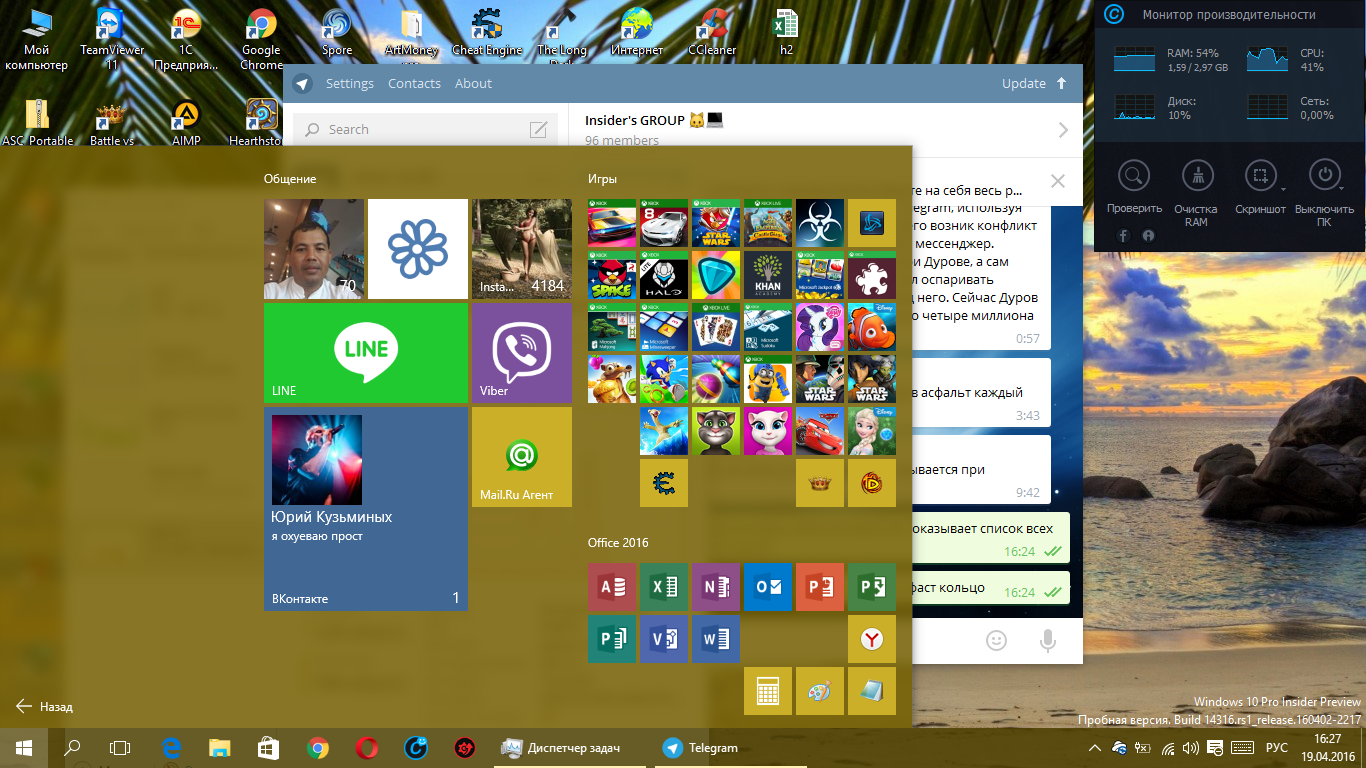Viewport: 1366px width, 768px height.
Task: Open the Halo Lite game tile
Action: click(664, 275)
